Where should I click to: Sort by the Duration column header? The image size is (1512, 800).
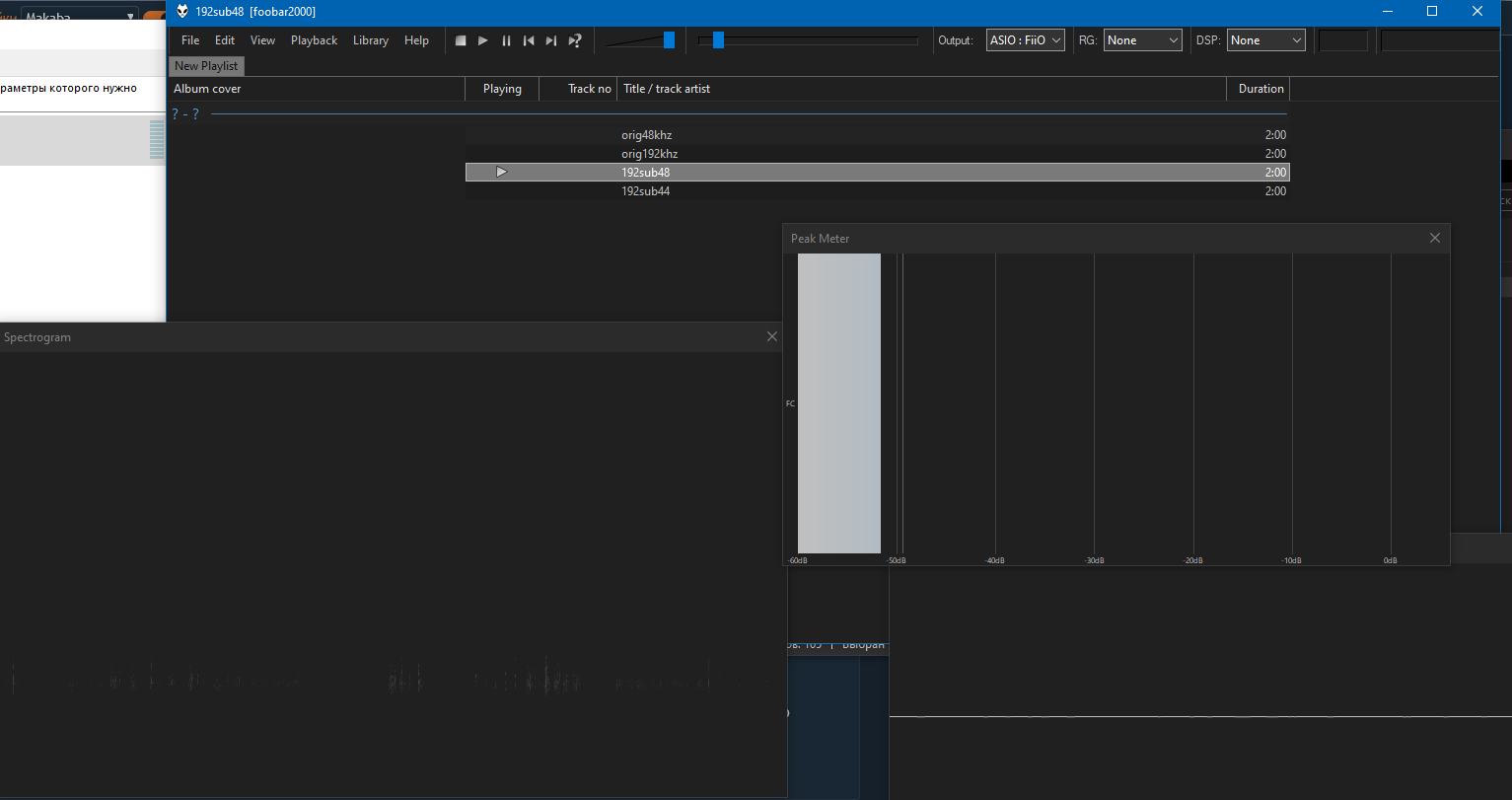pyautogui.click(x=1260, y=89)
